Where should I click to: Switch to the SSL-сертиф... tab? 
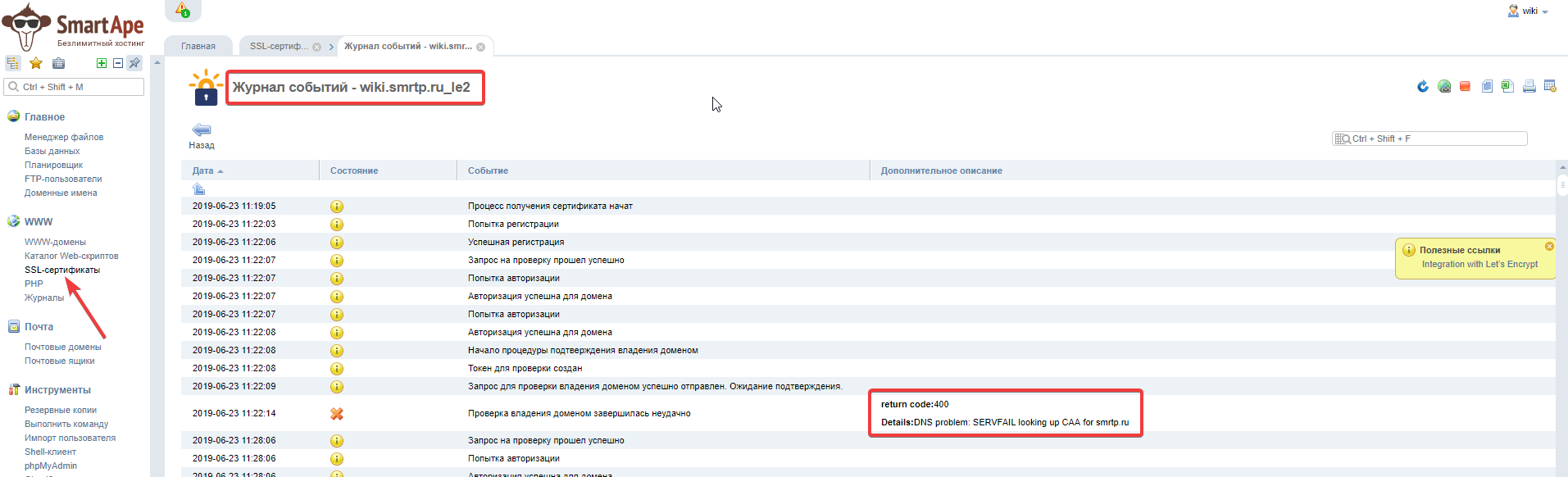tap(279, 46)
